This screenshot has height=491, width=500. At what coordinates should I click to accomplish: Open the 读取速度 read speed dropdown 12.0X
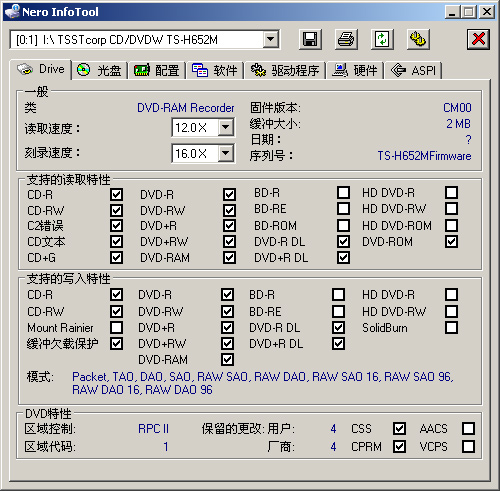coord(226,127)
